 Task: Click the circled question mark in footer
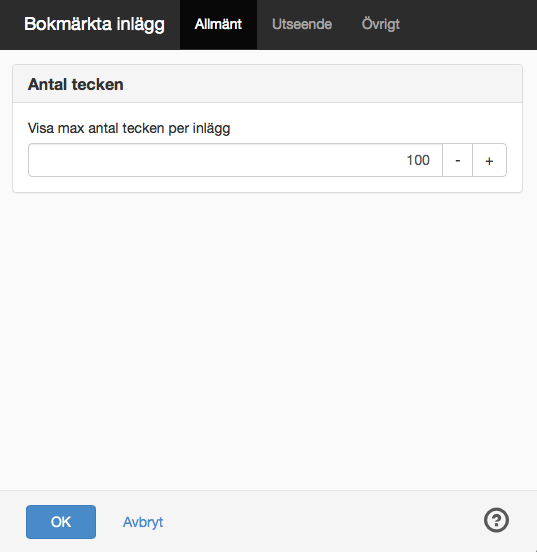[496, 520]
